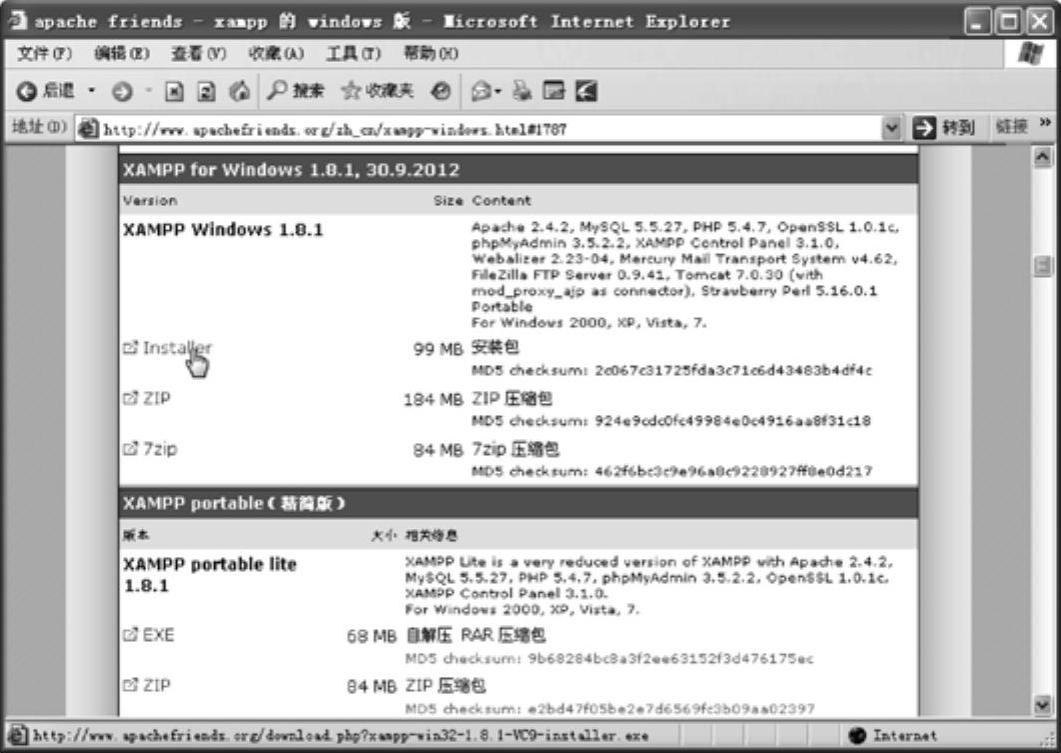Image resolution: width=1061 pixels, height=753 pixels.
Task: Click the Go (转到) button
Action: click(x=945, y=127)
